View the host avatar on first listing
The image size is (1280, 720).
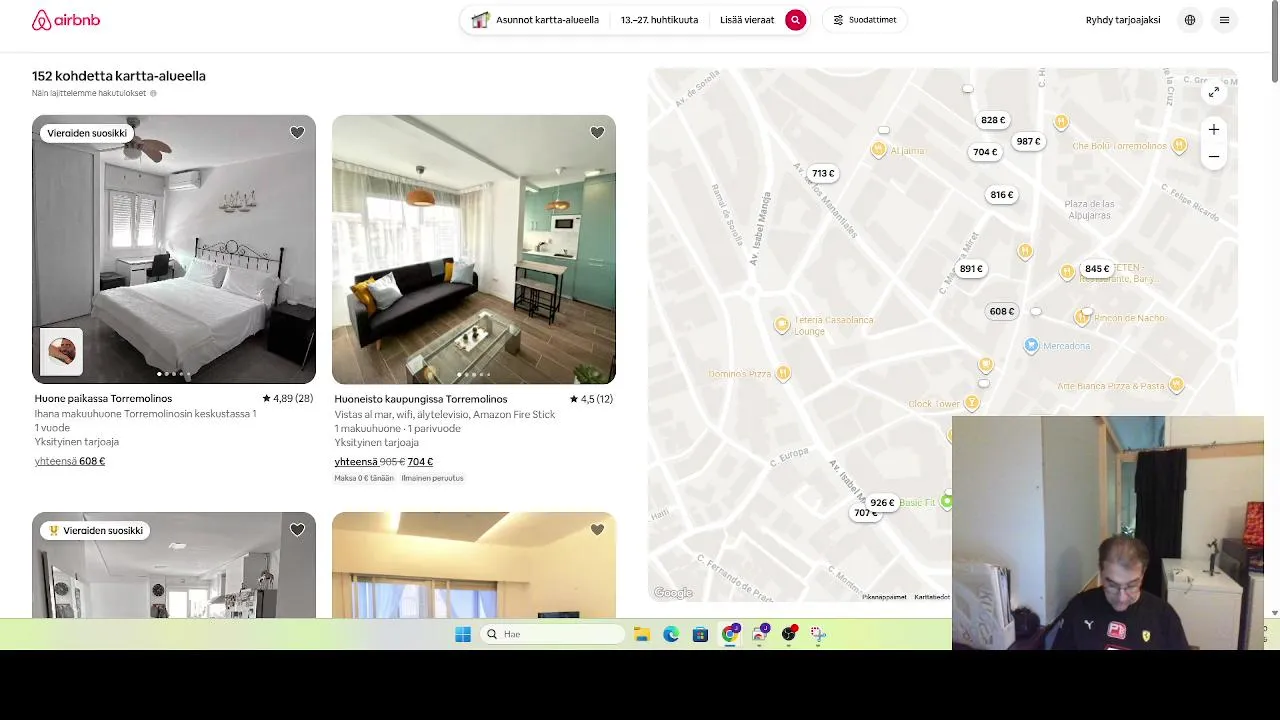(x=61, y=351)
